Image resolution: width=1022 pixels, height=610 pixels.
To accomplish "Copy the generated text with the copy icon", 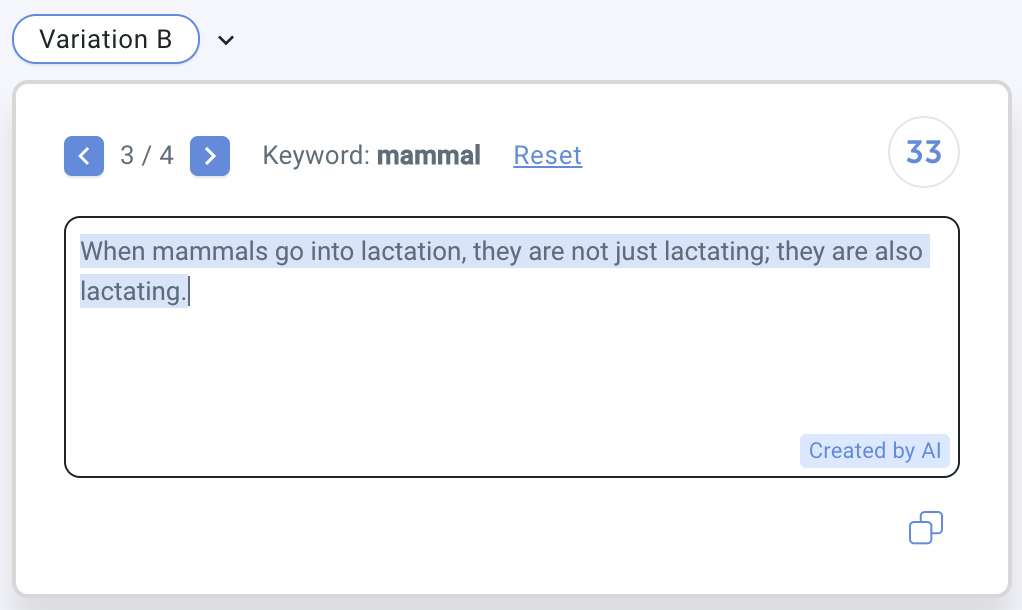I will click(x=926, y=527).
